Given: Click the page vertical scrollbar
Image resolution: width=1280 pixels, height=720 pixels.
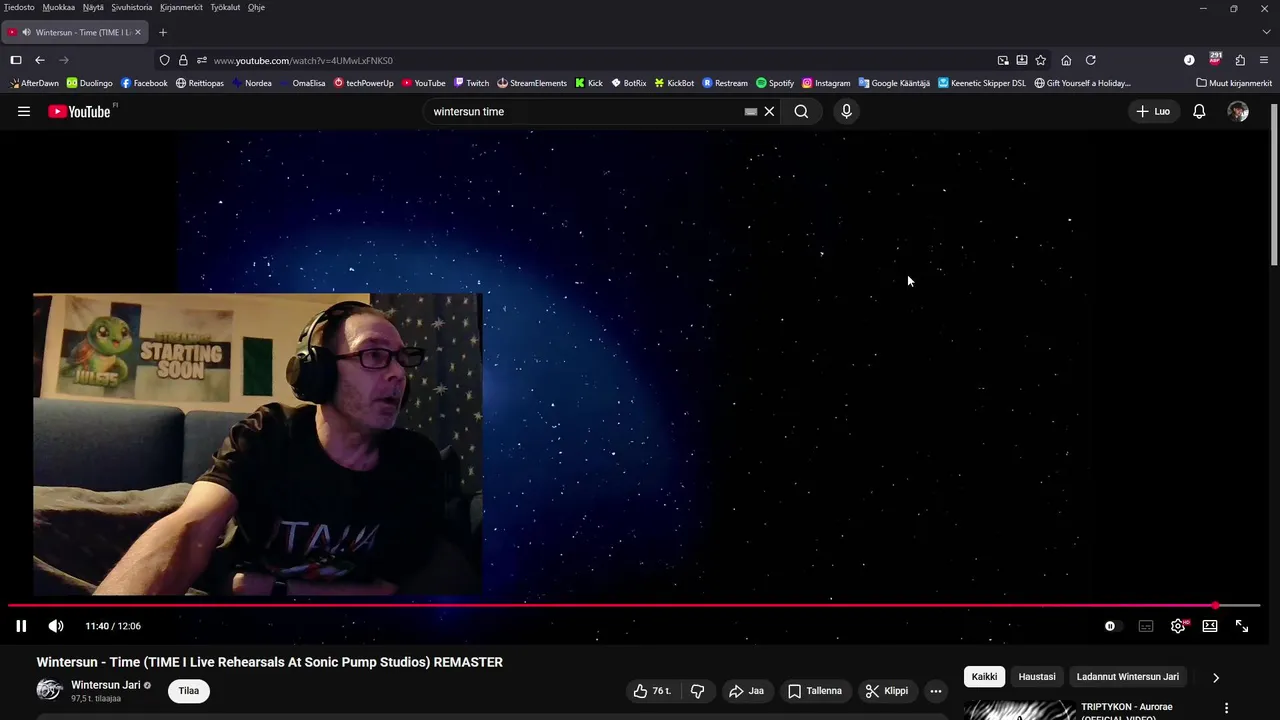Looking at the screenshot, I should coord(1274,185).
